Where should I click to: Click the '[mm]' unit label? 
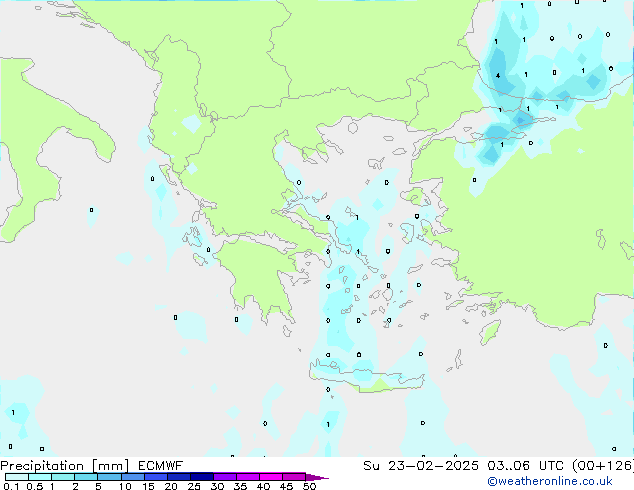tap(110, 466)
